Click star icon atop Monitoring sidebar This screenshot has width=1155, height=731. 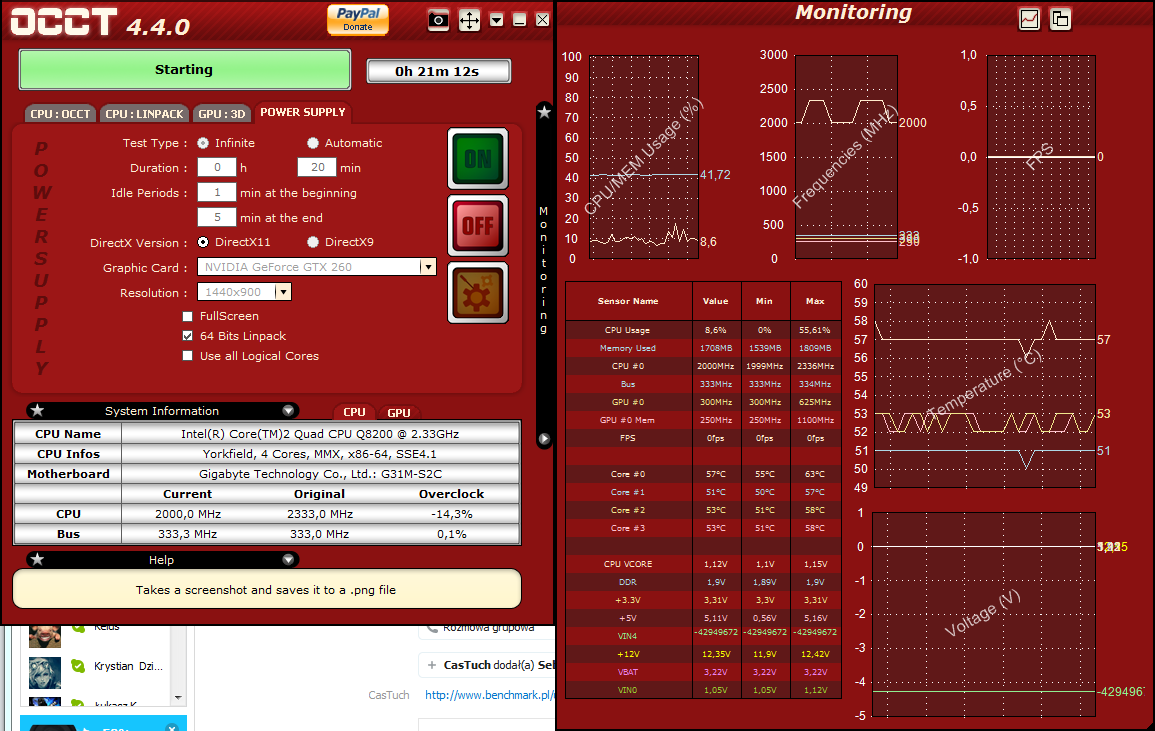[x=544, y=112]
